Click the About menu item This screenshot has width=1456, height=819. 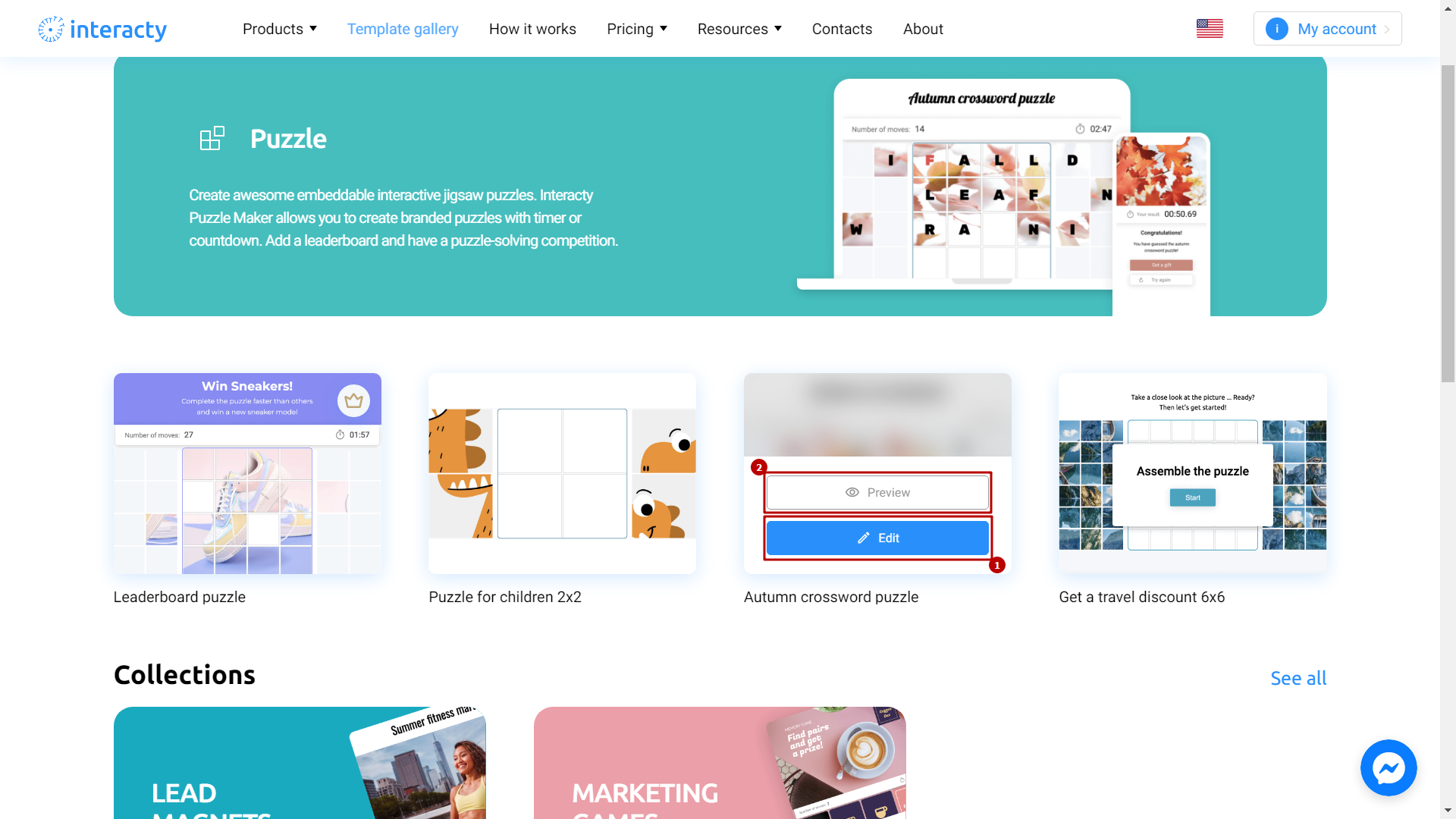(x=923, y=28)
